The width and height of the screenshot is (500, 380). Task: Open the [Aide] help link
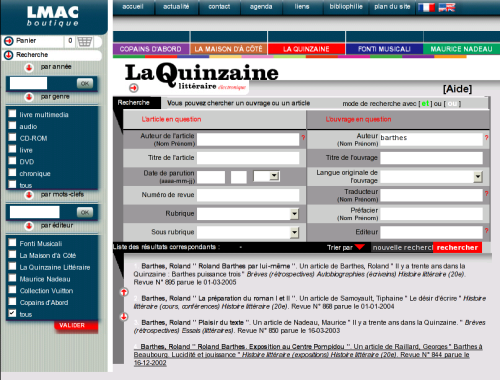pyautogui.click(x=457, y=89)
